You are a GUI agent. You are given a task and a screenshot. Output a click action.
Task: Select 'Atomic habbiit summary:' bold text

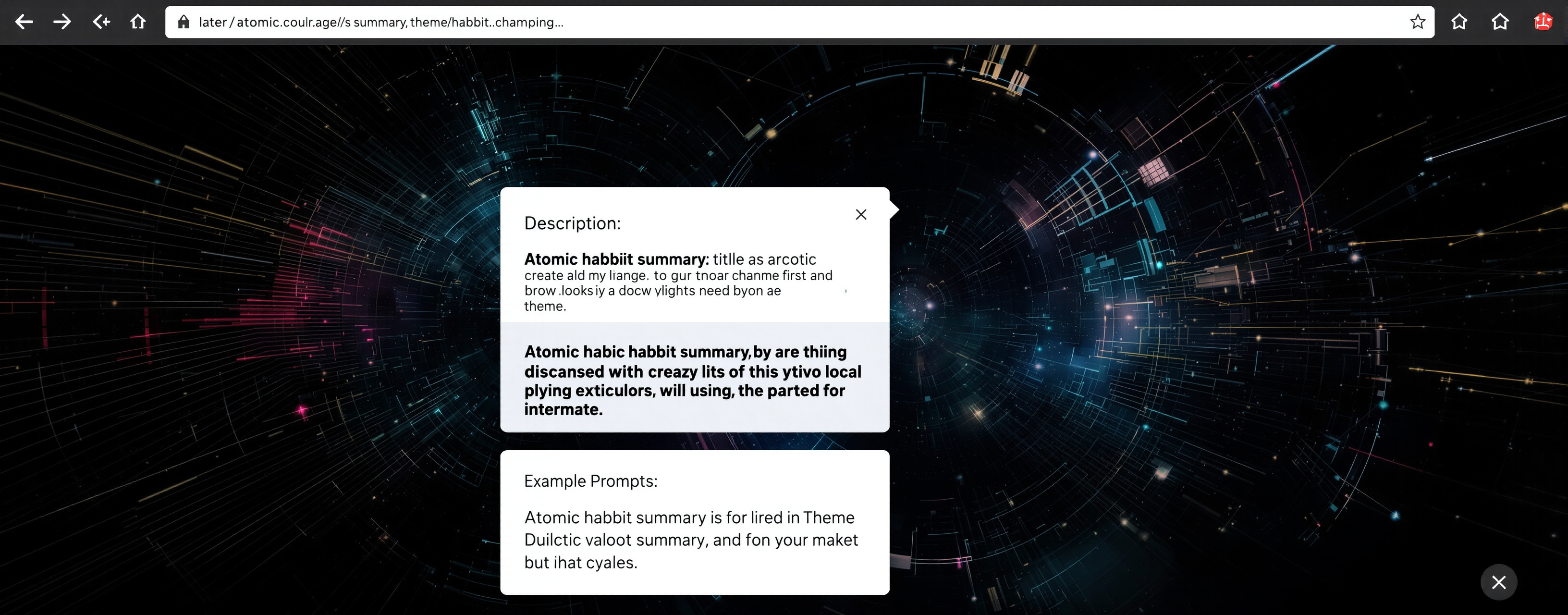(617, 259)
